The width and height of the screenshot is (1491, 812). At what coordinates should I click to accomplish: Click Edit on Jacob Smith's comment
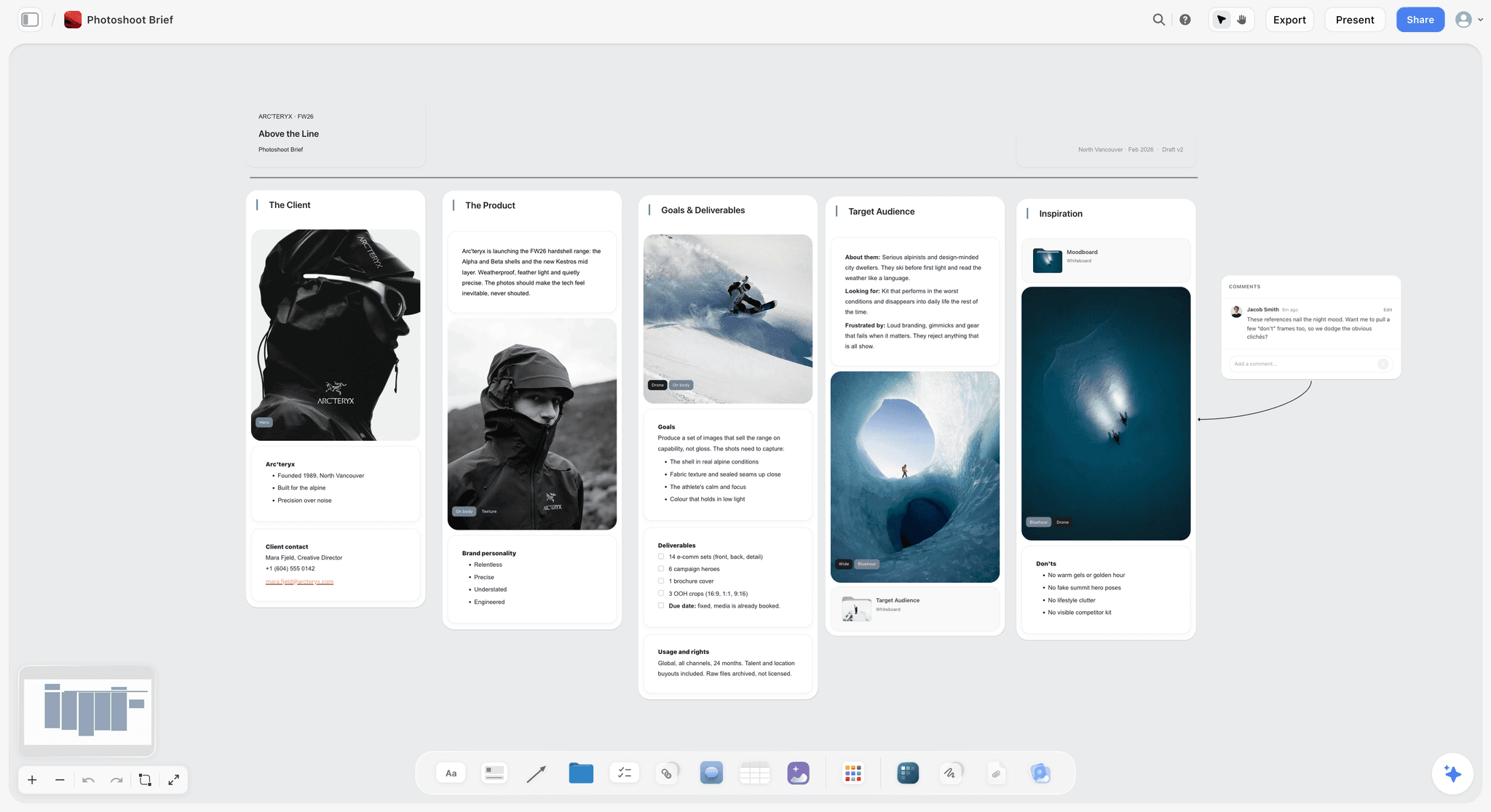click(x=1388, y=310)
